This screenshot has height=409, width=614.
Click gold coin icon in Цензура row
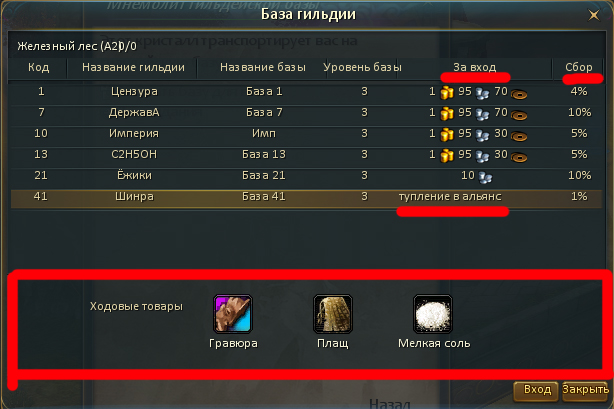pyautogui.click(x=447, y=92)
